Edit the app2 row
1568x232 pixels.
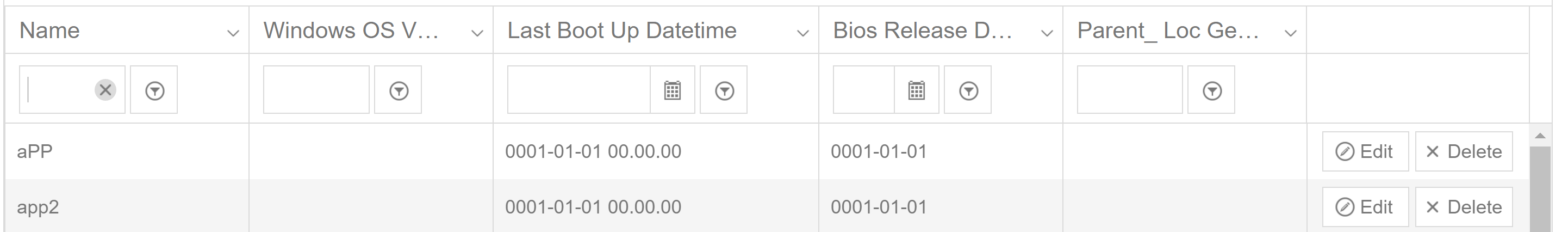point(1365,207)
